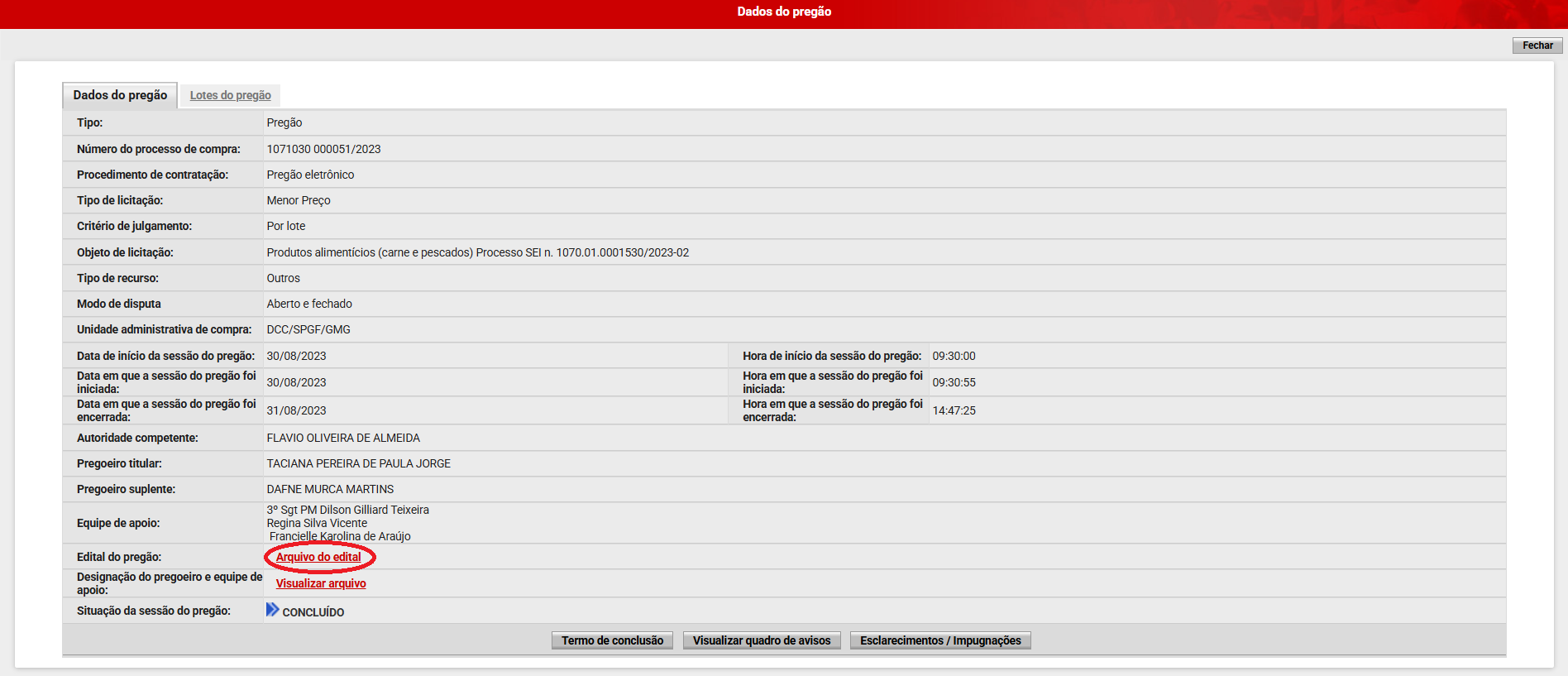Switch to the Lotes do pregão tab
Screen dimensions: 1568x676
pyautogui.click(x=230, y=95)
